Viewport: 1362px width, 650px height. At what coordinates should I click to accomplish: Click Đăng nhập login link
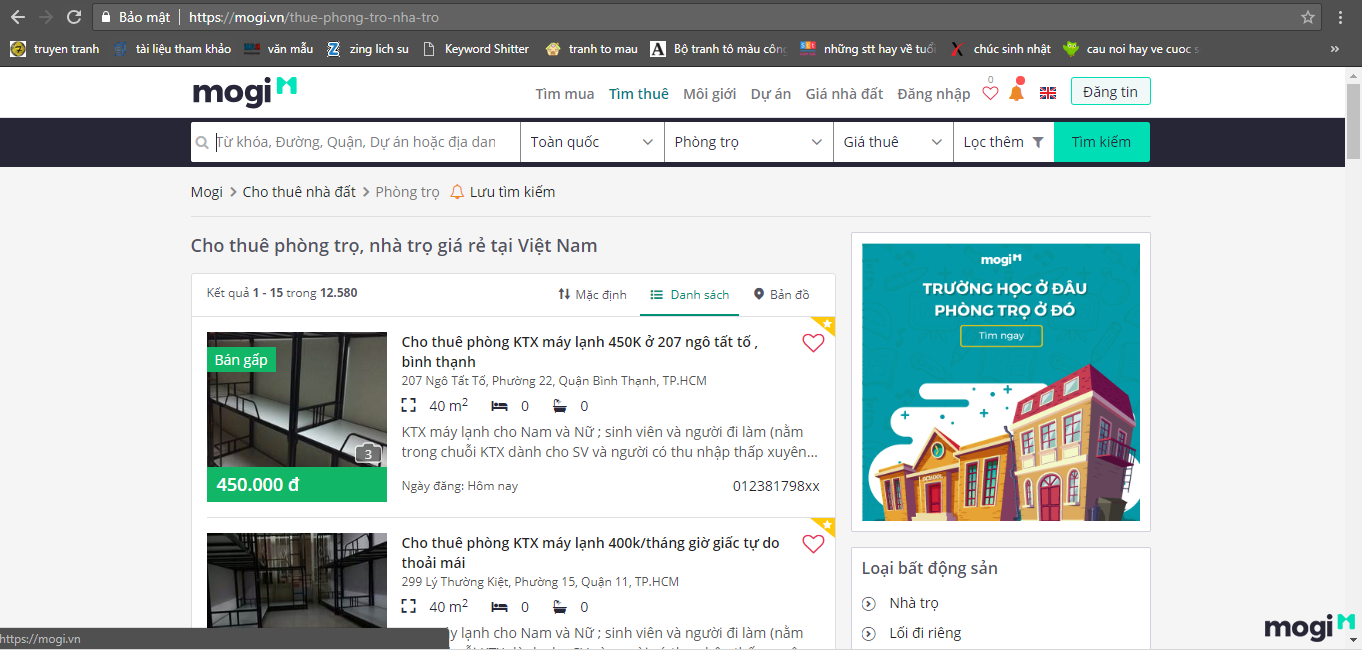[934, 93]
